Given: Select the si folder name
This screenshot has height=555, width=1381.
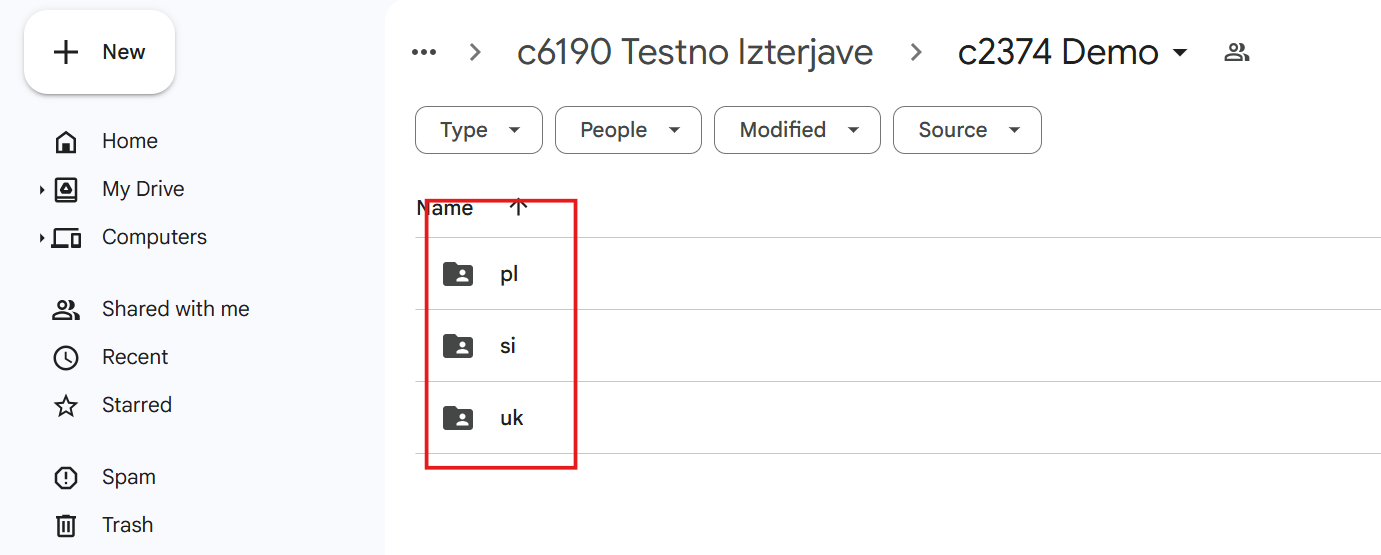Looking at the screenshot, I should pyautogui.click(x=508, y=345).
